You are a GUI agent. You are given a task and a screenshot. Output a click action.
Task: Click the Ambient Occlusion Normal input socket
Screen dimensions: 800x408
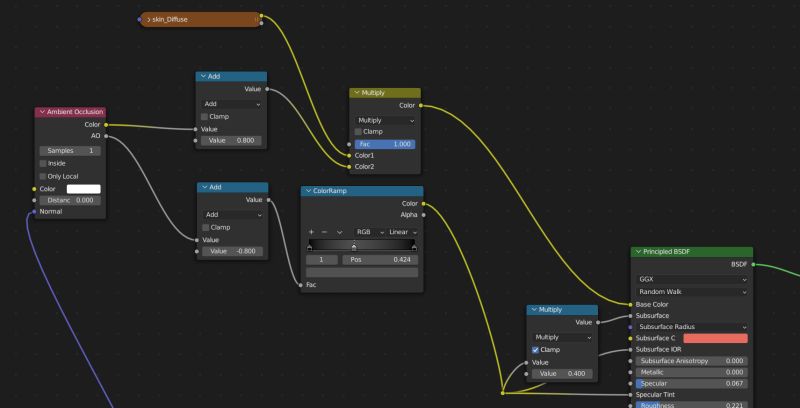pyautogui.click(x=34, y=212)
